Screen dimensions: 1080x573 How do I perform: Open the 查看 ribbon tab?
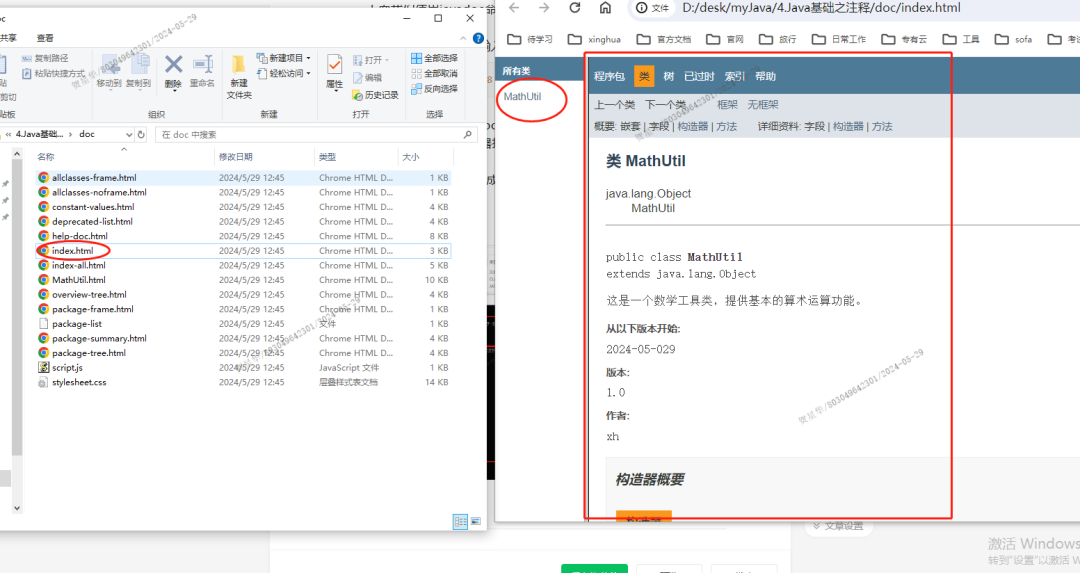coord(45,38)
